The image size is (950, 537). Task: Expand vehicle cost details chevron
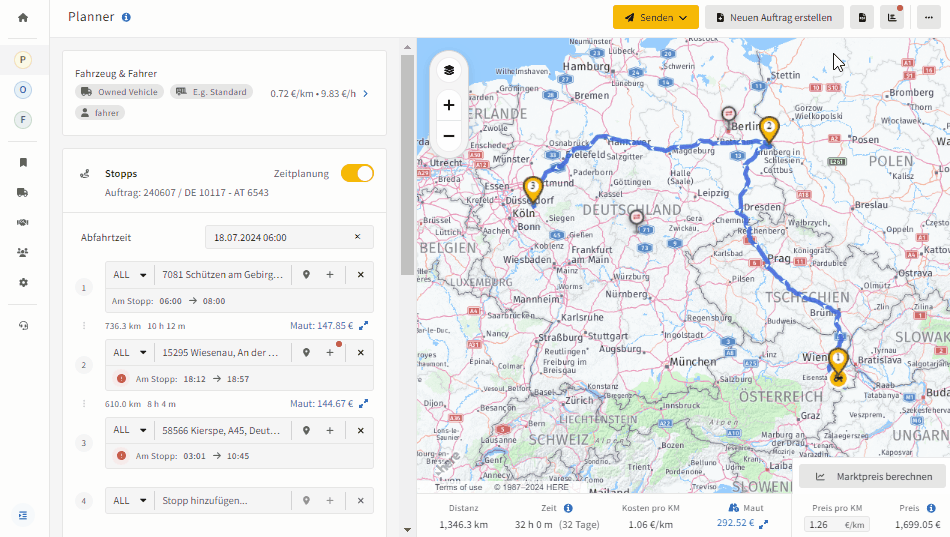365,93
